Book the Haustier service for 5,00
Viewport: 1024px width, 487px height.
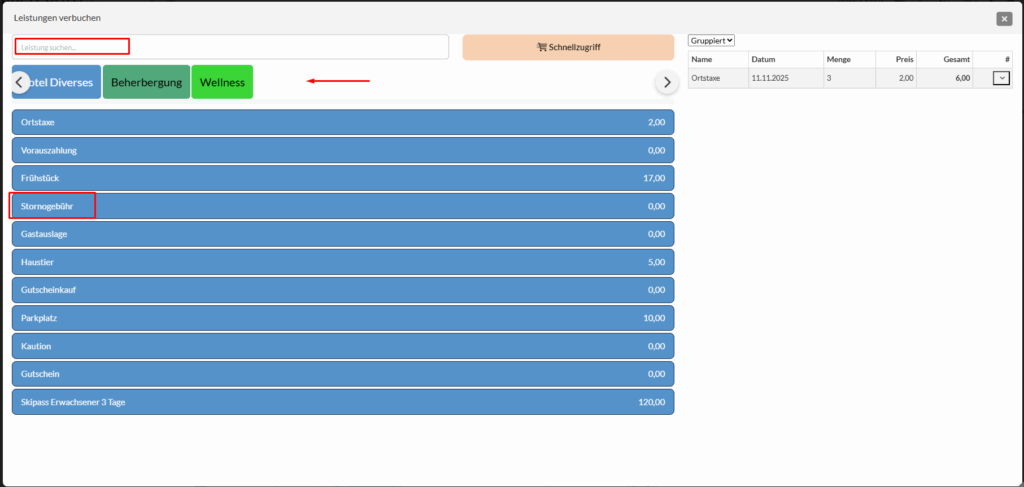click(342, 262)
